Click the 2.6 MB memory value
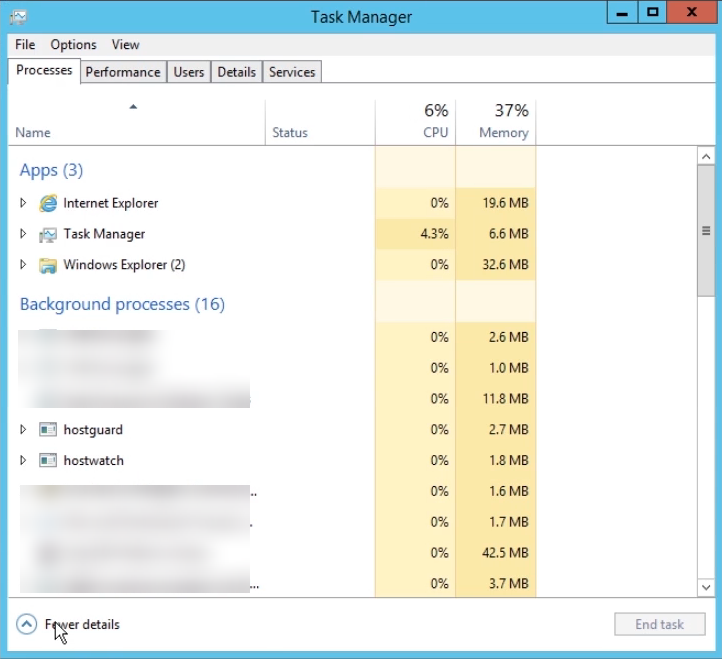 click(509, 337)
